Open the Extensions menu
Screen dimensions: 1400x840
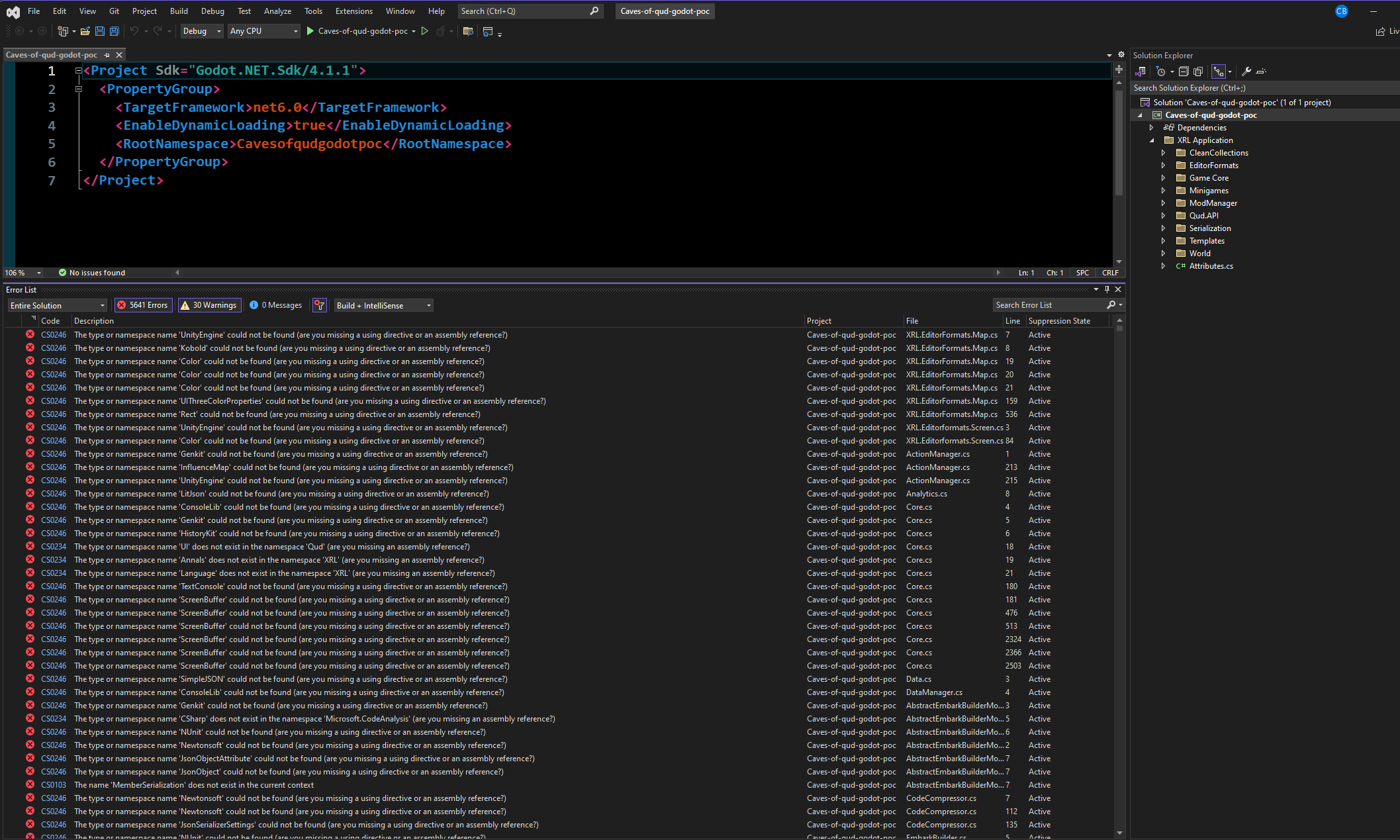point(353,11)
